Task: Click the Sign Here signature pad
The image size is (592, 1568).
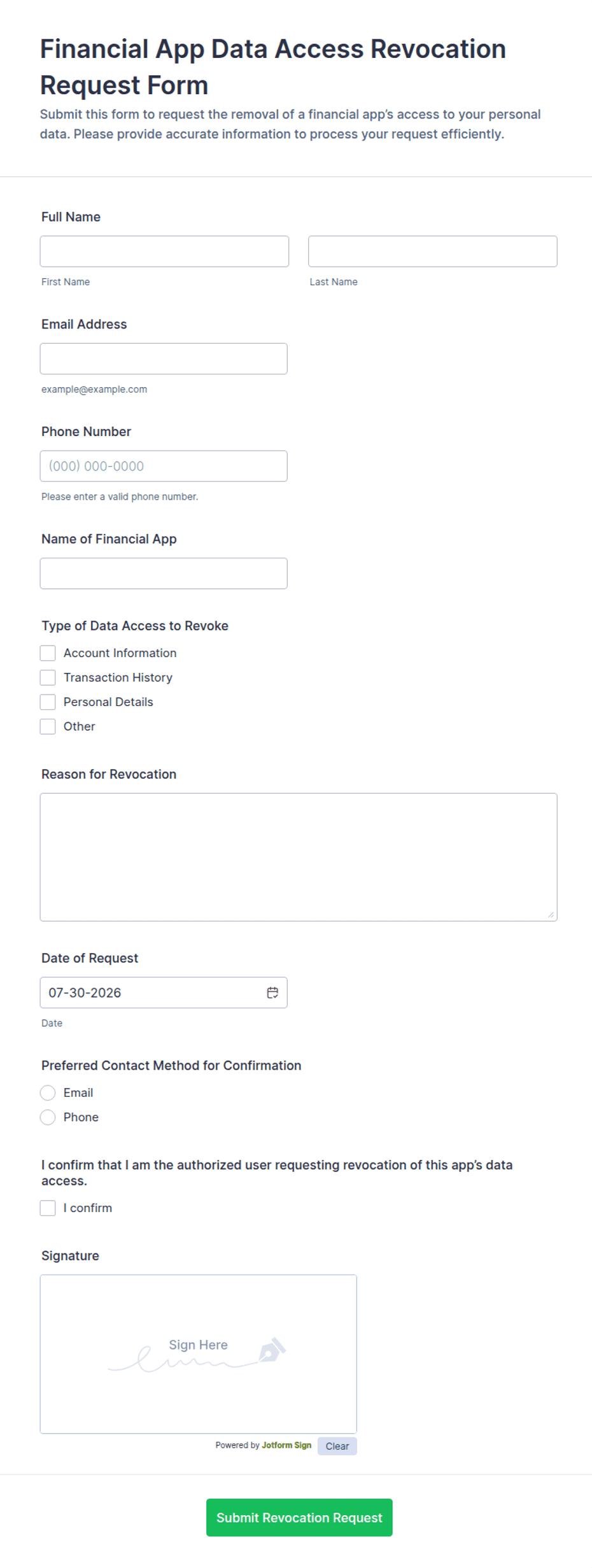Action: (x=199, y=1354)
